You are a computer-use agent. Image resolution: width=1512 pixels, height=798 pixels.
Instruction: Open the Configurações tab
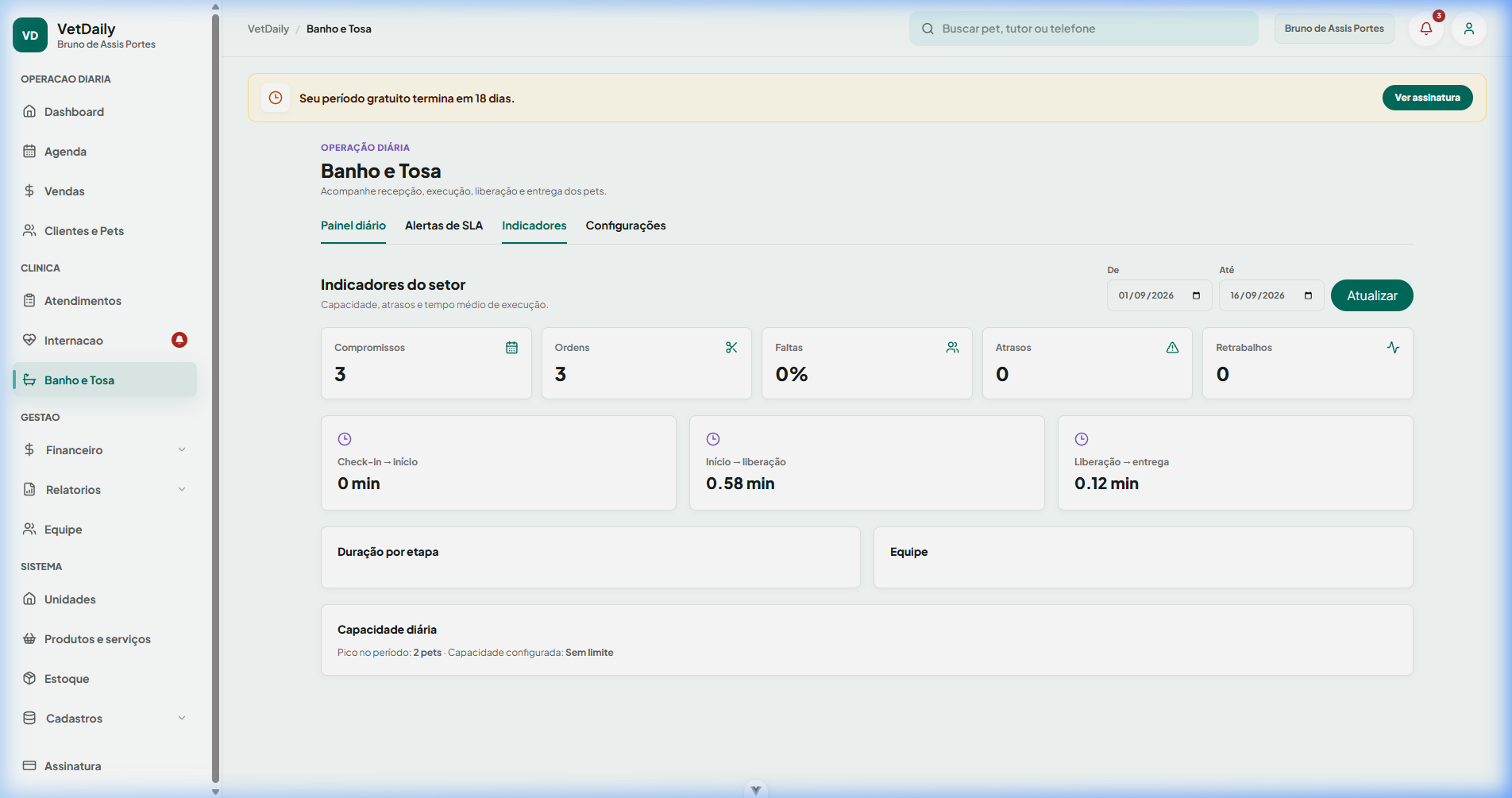626,226
